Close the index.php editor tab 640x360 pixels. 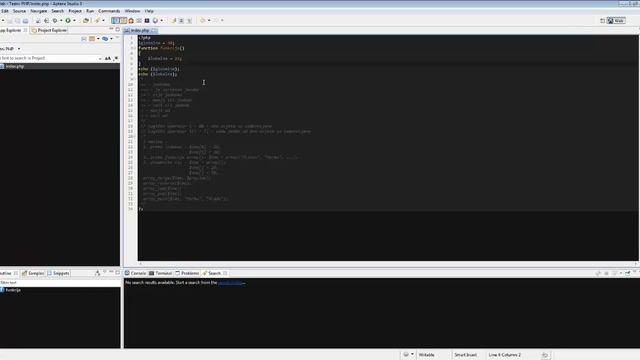click(154, 31)
